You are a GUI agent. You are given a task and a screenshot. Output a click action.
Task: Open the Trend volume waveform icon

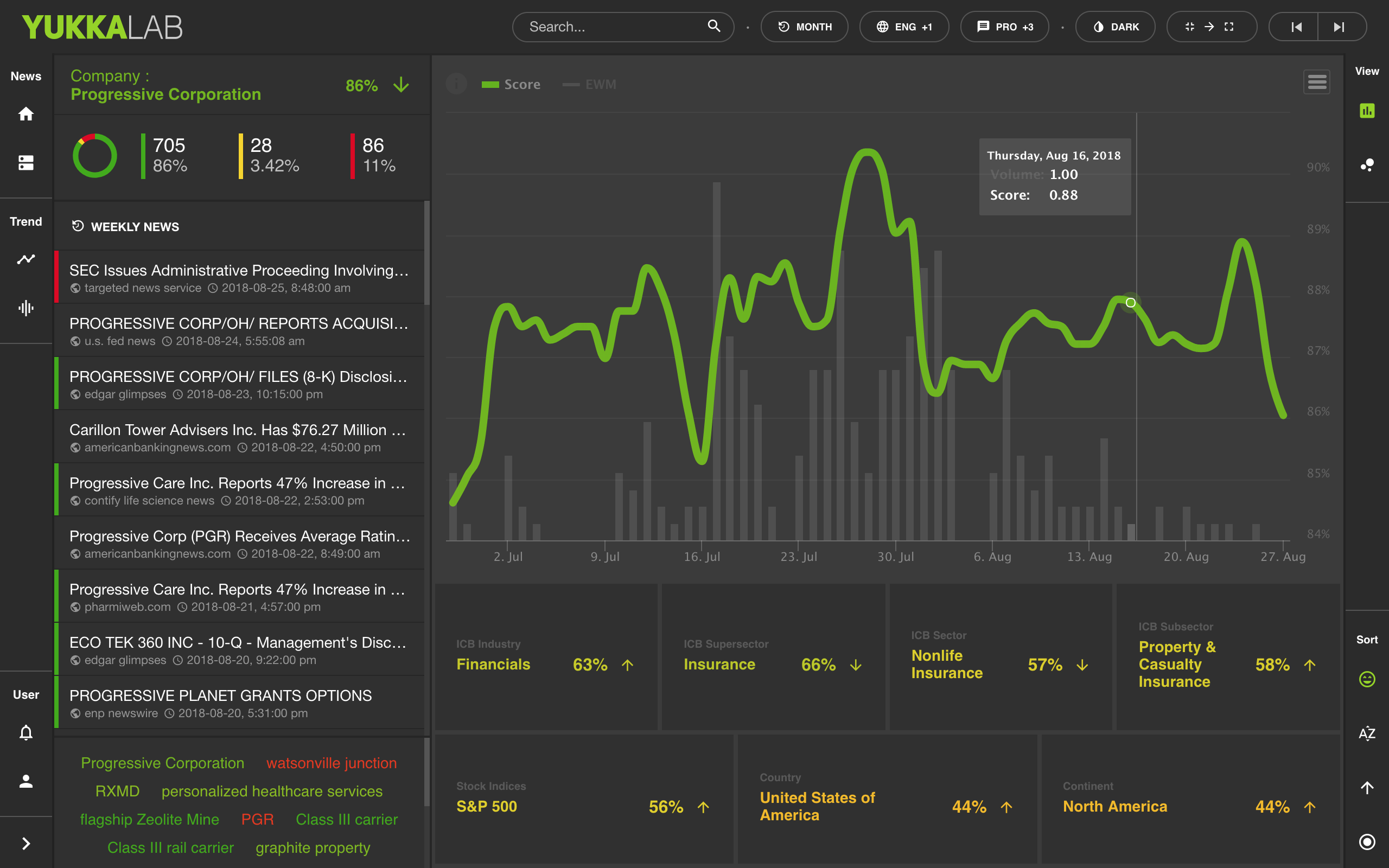click(x=26, y=308)
